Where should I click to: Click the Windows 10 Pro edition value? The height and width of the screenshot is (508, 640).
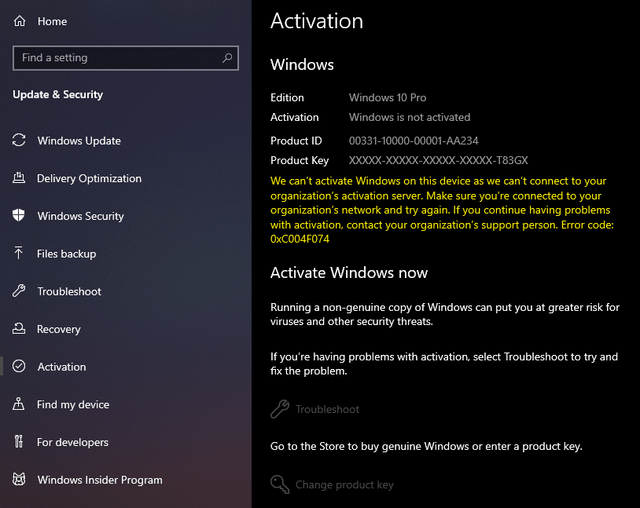[x=387, y=98]
